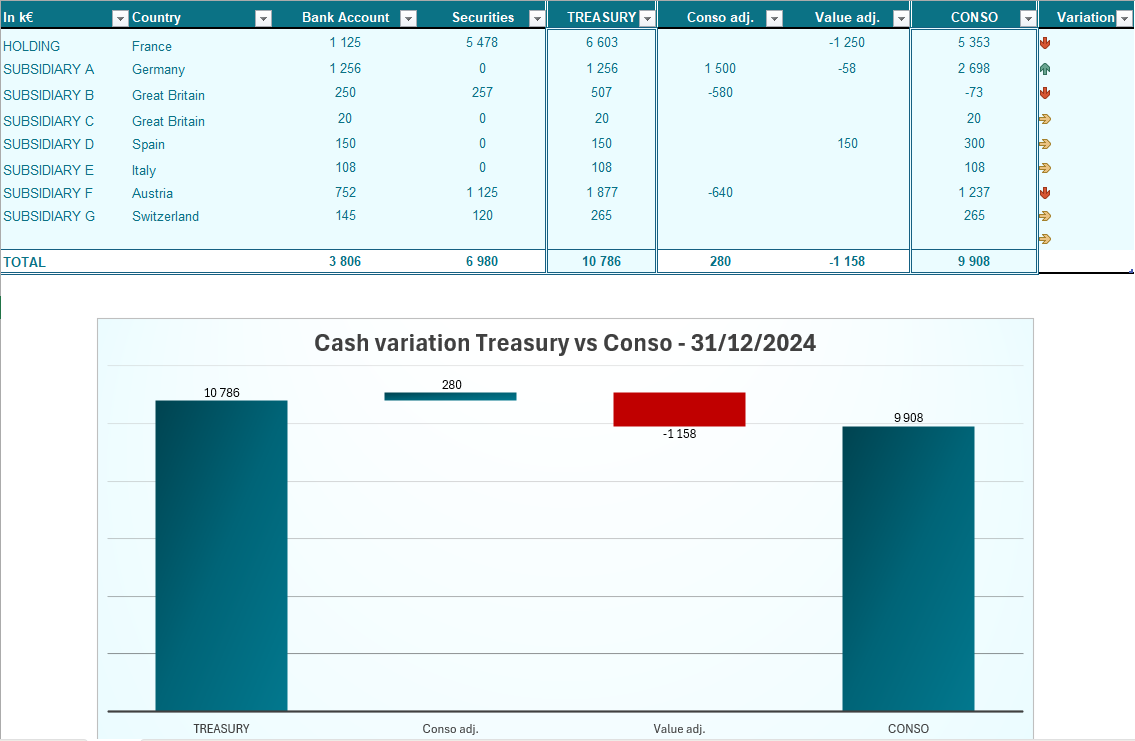Click the yellow variation arrow for SUBSIDIARY E
This screenshot has width=1135, height=741.
[x=1045, y=168]
